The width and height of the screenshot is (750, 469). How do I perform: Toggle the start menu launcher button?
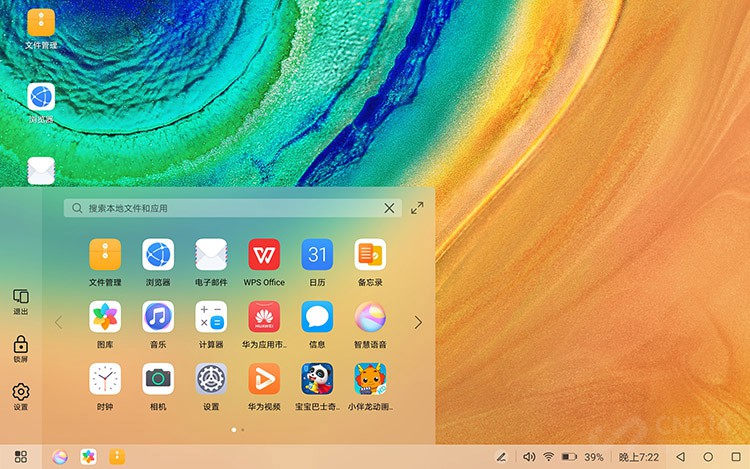click(20, 457)
